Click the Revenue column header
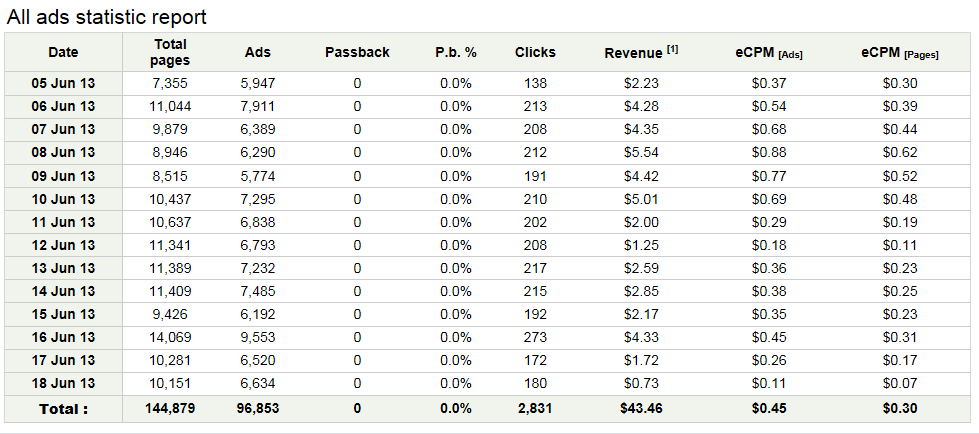Image resolution: width=979 pixels, height=434 pixels. [x=633, y=53]
